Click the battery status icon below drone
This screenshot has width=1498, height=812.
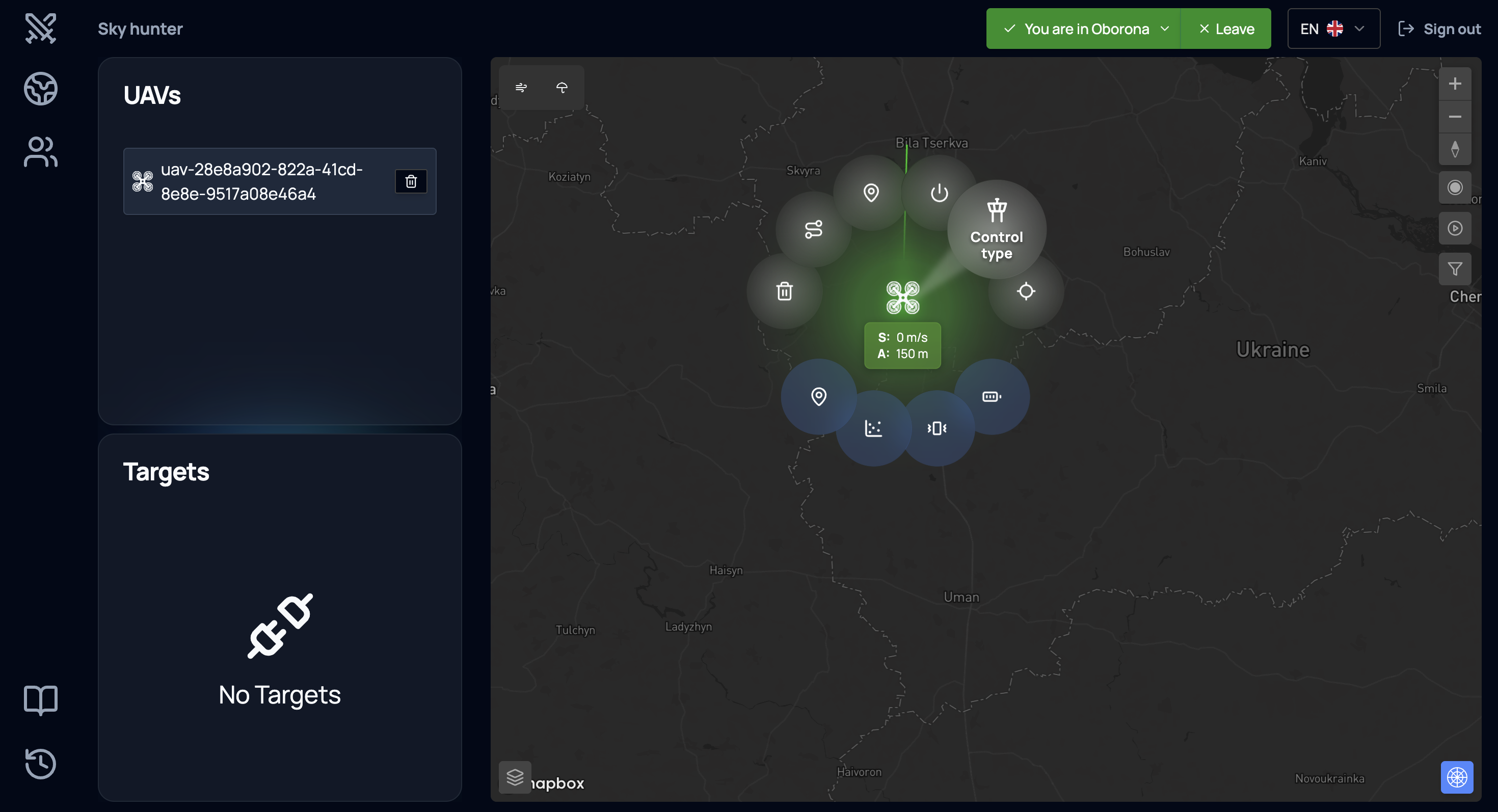pyautogui.click(x=991, y=397)
